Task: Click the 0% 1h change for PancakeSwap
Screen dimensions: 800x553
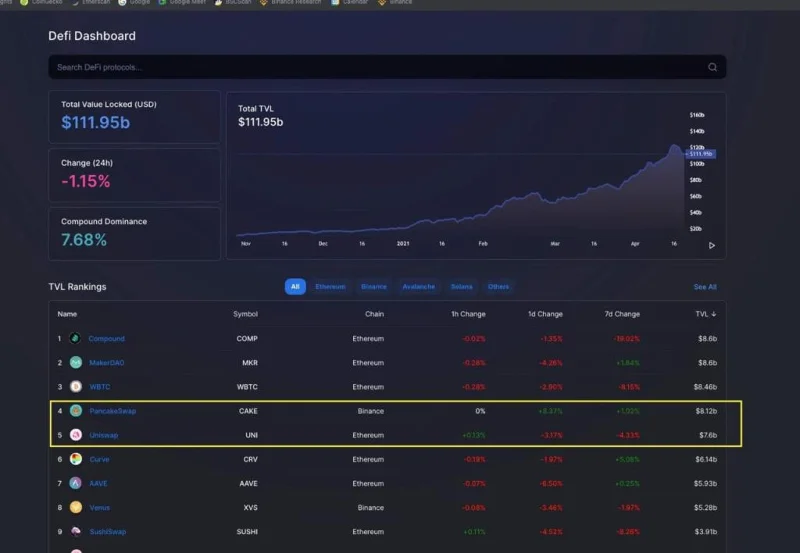Action: pyautogui.click(x=480, y=411)
